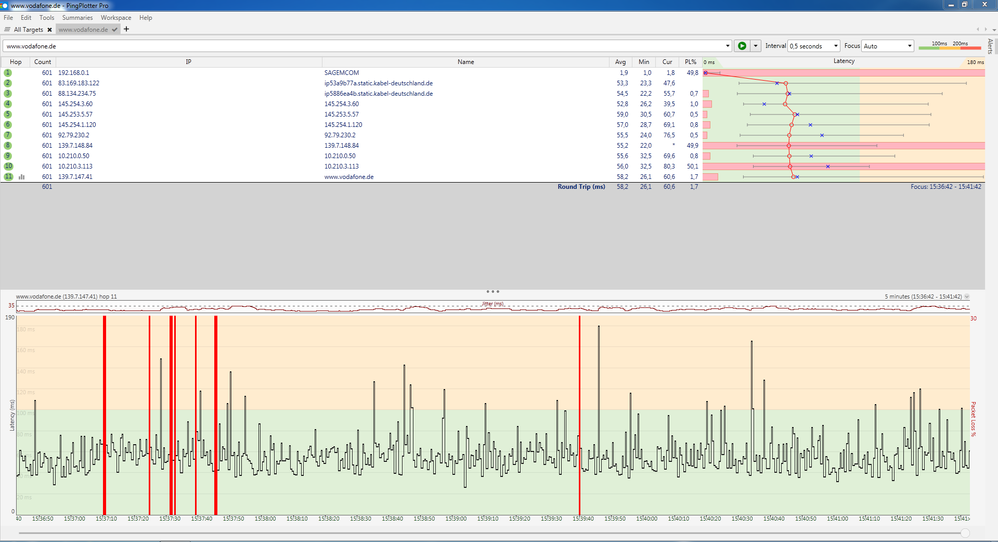Add a new target tab
Screen dimensions: 998x542
point(126,29)
